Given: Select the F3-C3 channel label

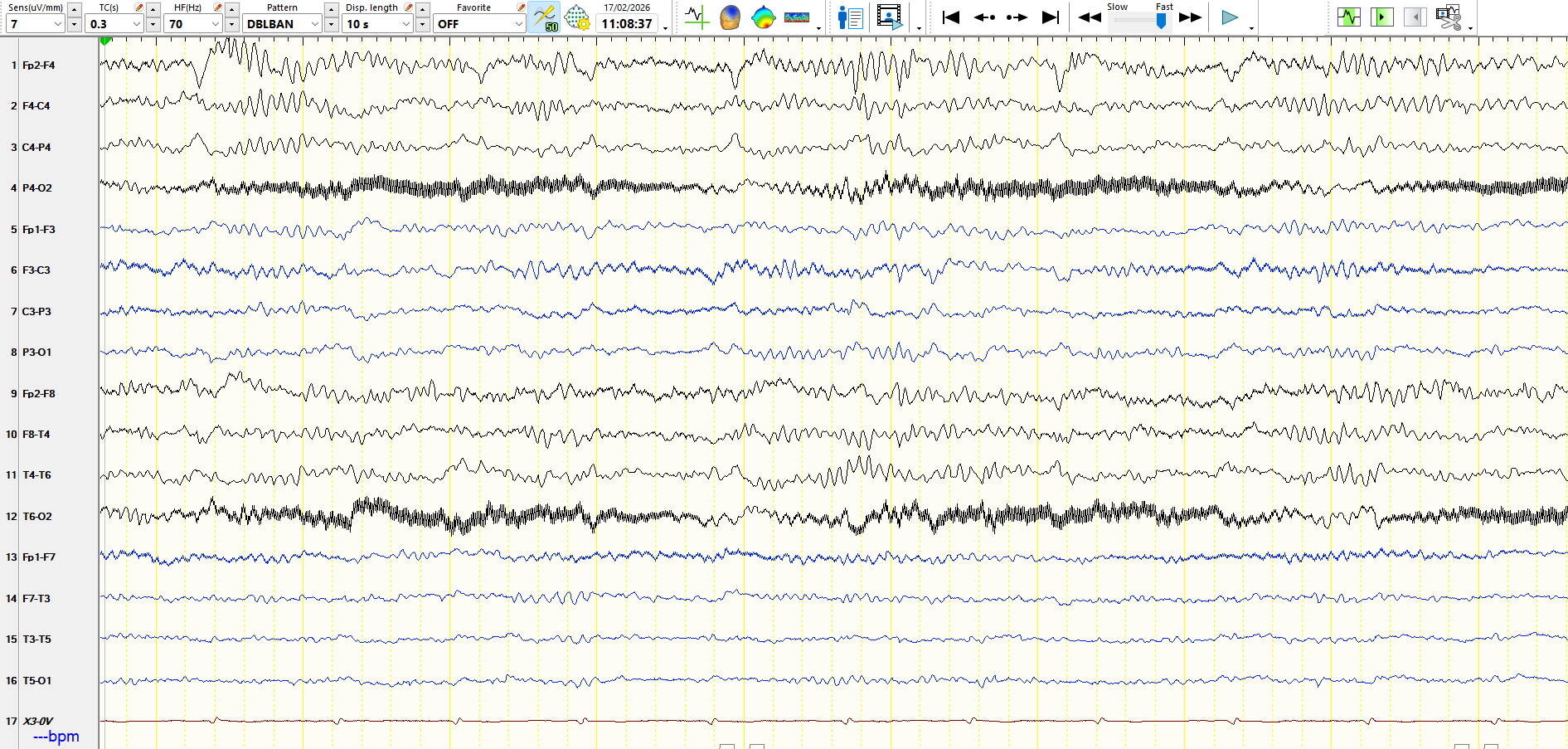Looking at the screenshot, I should click(x=36, y=270).
